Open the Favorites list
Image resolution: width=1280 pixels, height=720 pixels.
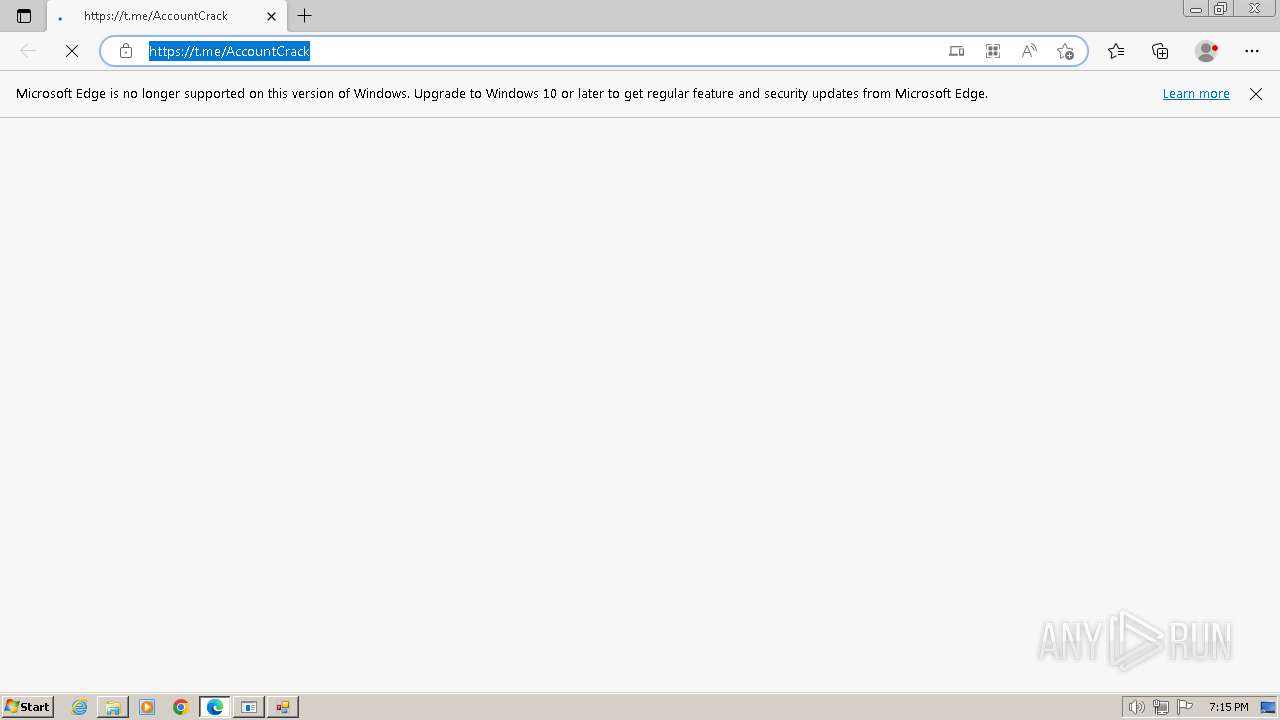(1116, 51)
